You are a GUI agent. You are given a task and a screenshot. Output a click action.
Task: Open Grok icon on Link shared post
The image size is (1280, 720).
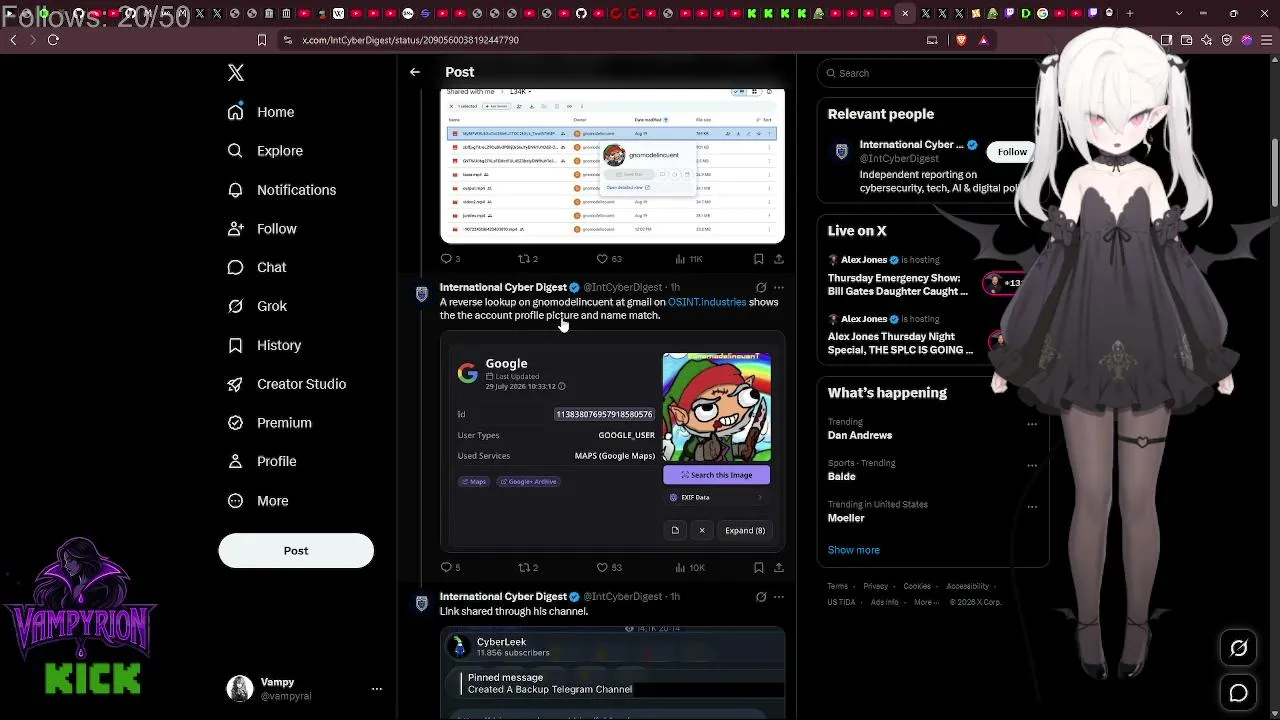pyautogui.click(x=761, y=597)
